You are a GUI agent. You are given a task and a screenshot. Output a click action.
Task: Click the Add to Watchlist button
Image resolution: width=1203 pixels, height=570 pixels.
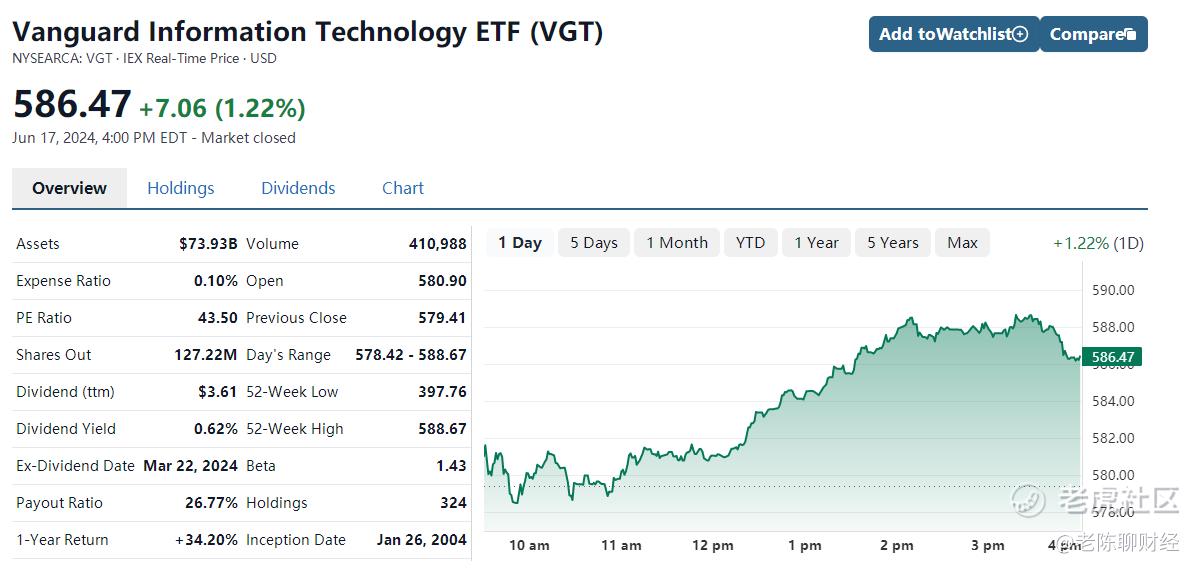tap(954, 34)
